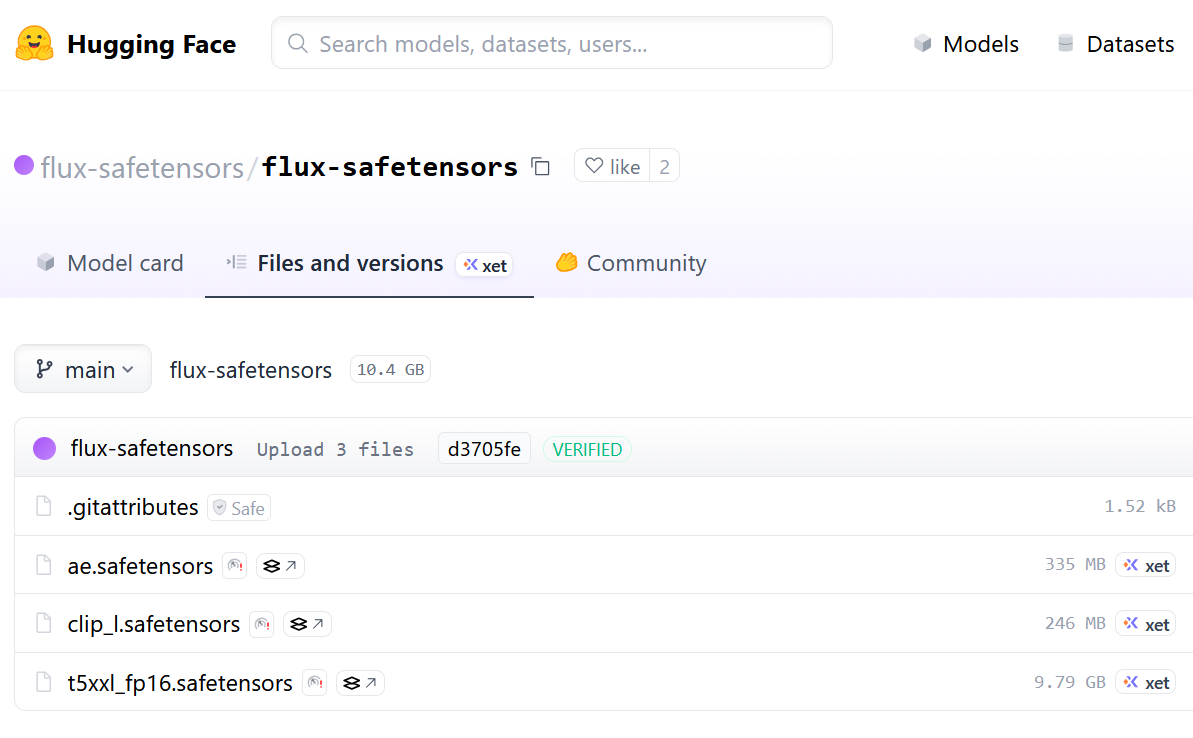The image size is (1193, 738).
Task: Open the .gitattributes file
Action: click(x=133, y=508)
